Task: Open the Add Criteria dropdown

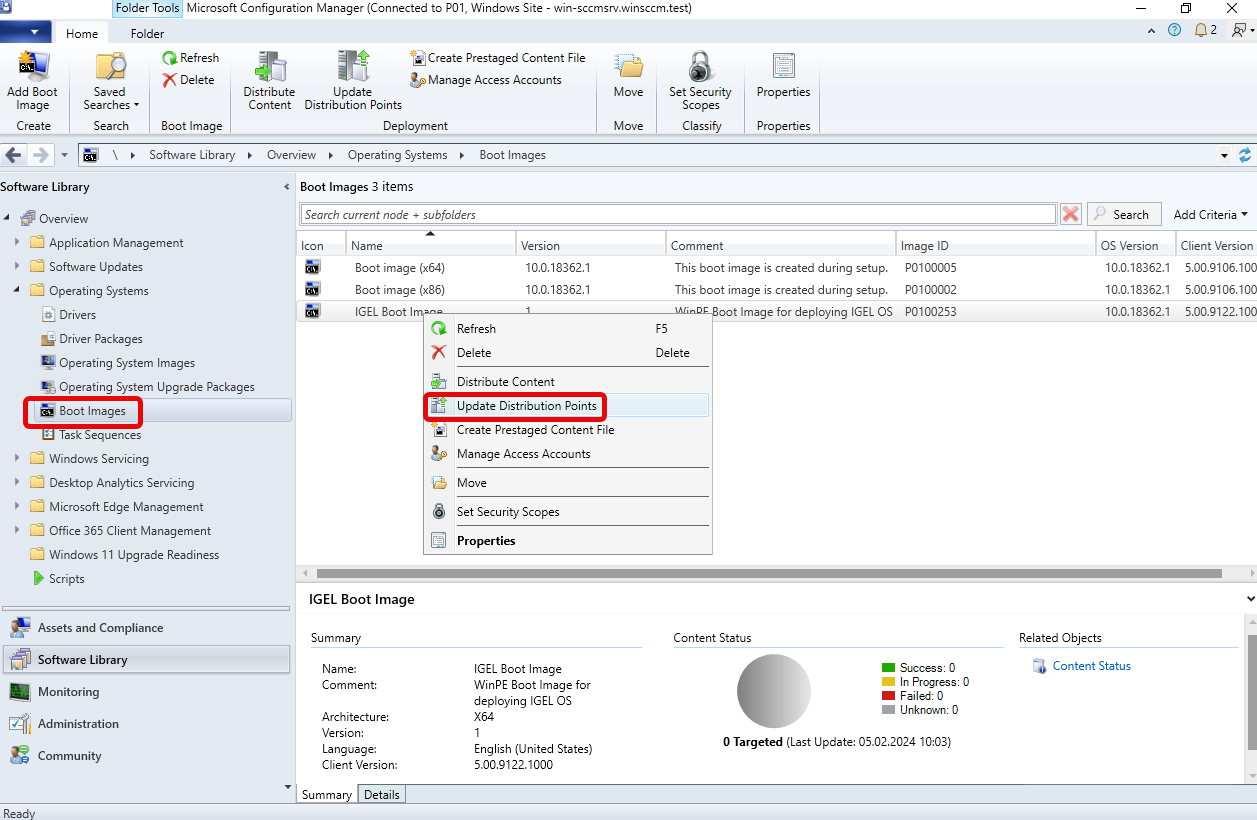Action: (x=1211, y=215)
